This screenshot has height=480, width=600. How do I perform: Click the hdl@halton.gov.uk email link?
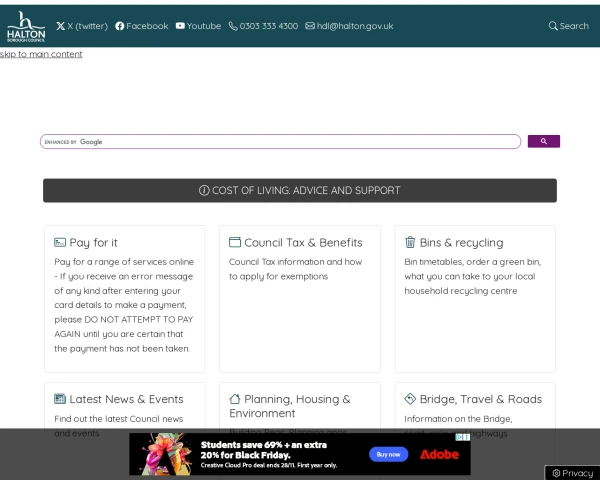(x=355, y=26)
